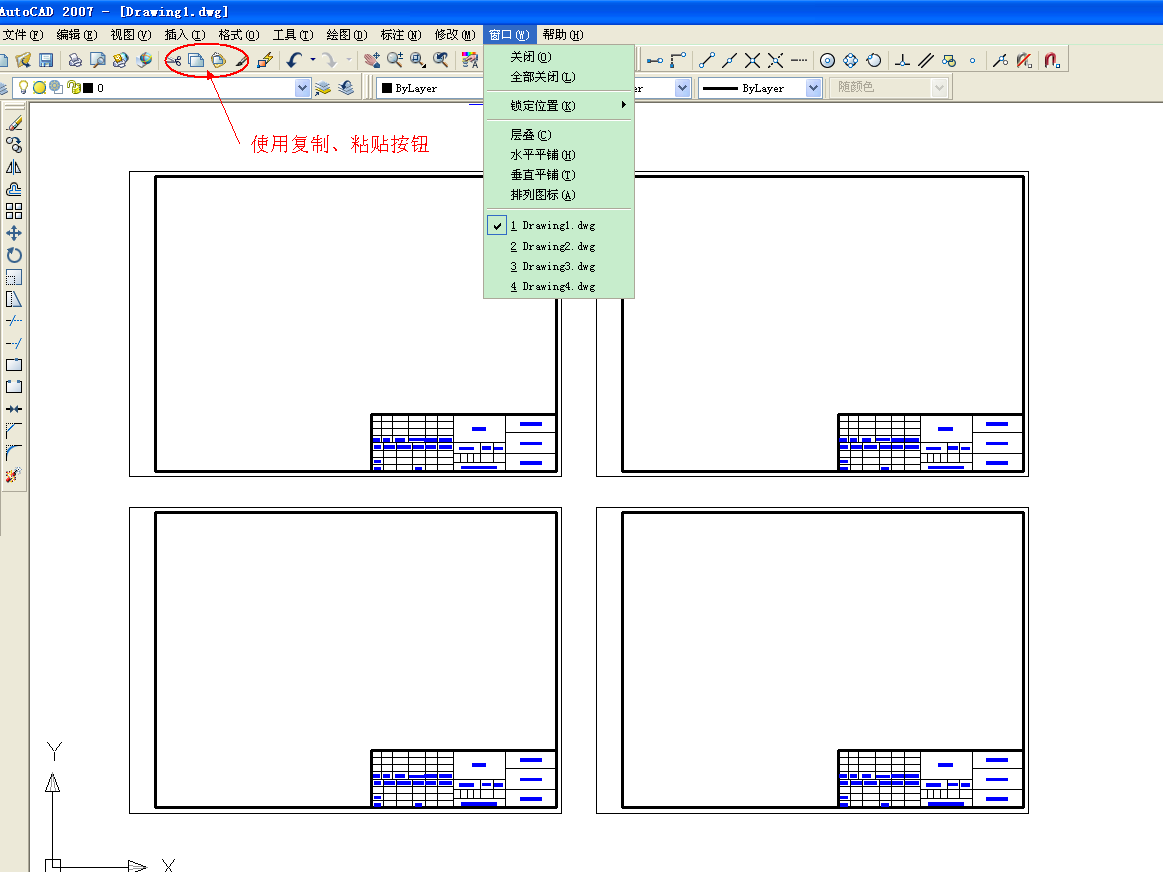This screenshot has width=1163, height=872.
Task: Activate the Explode tool
Action: tap(14, 475)
